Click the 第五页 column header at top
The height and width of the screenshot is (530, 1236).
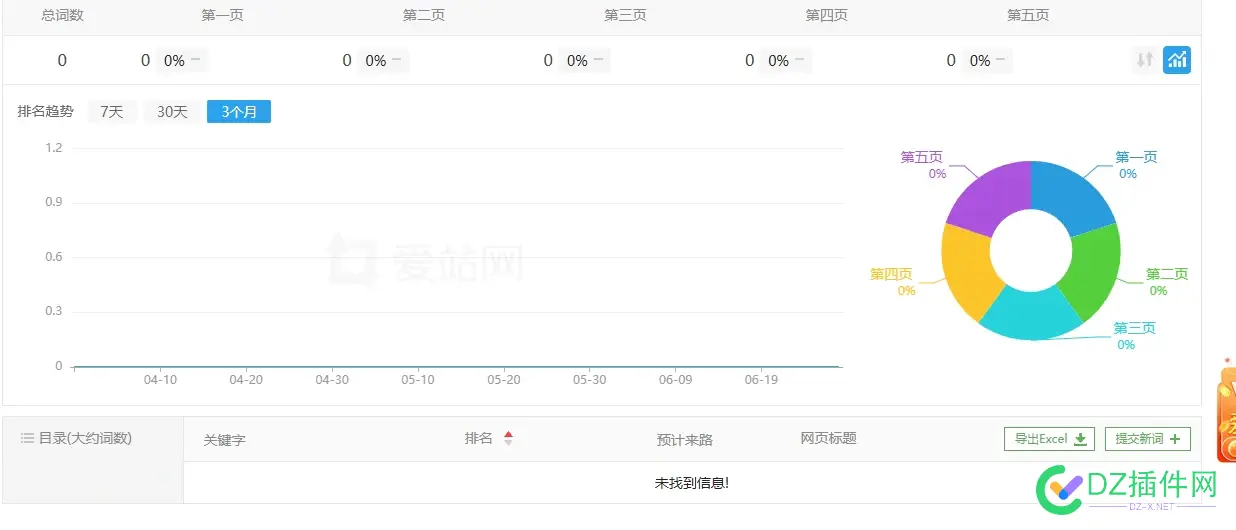(1028, 15)
